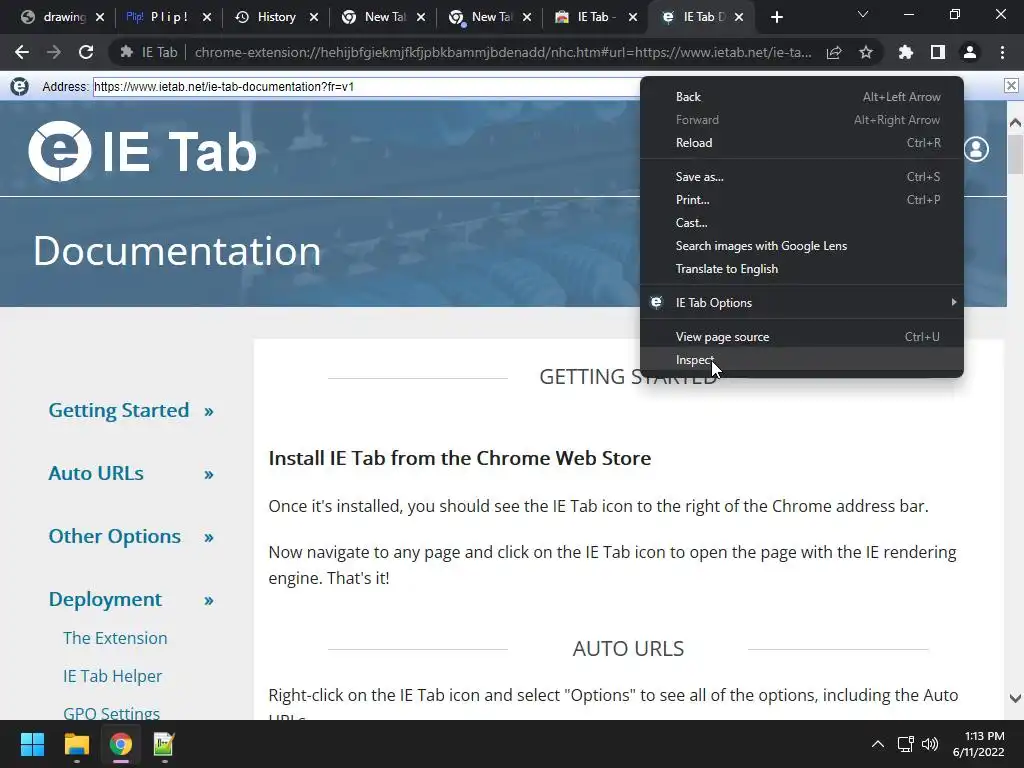The height and width of the screenshot is (768, 1024).
Task: Open the Windows Start menu
Action: (x=32, y=744)
